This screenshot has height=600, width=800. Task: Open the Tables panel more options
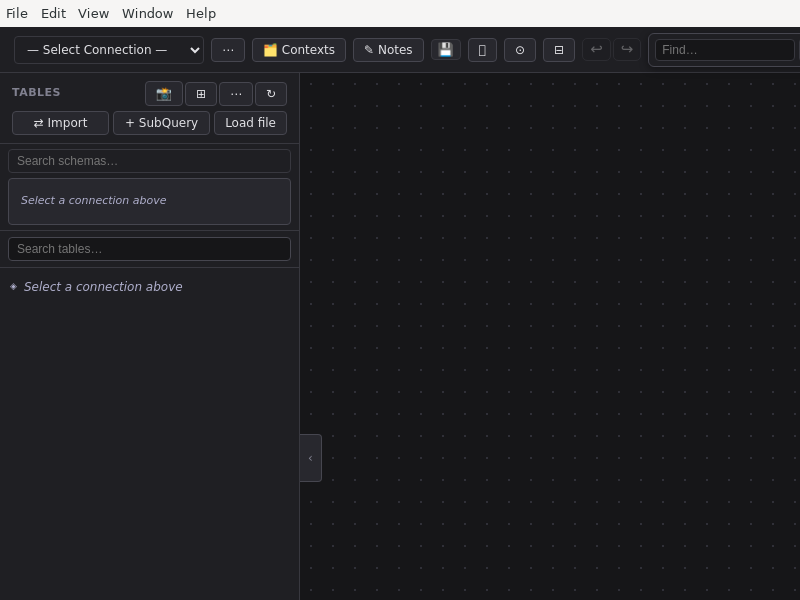pos(236,94)
